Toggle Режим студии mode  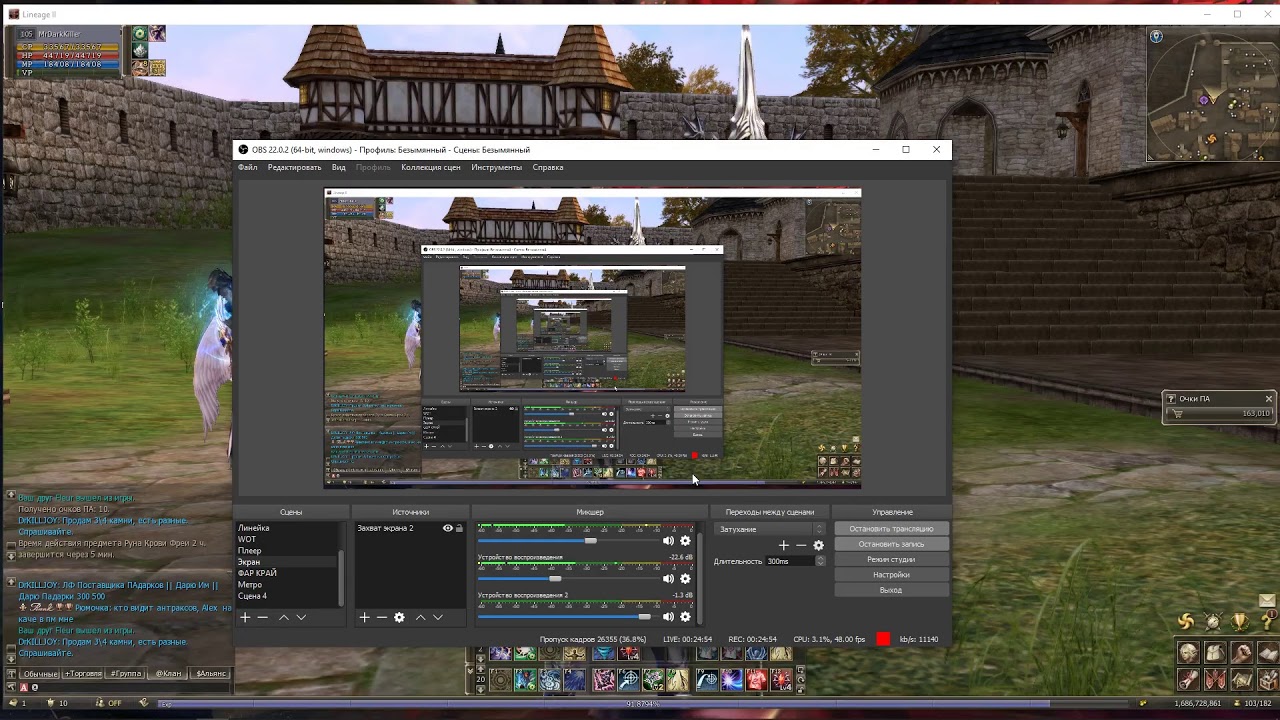point(891,560)
